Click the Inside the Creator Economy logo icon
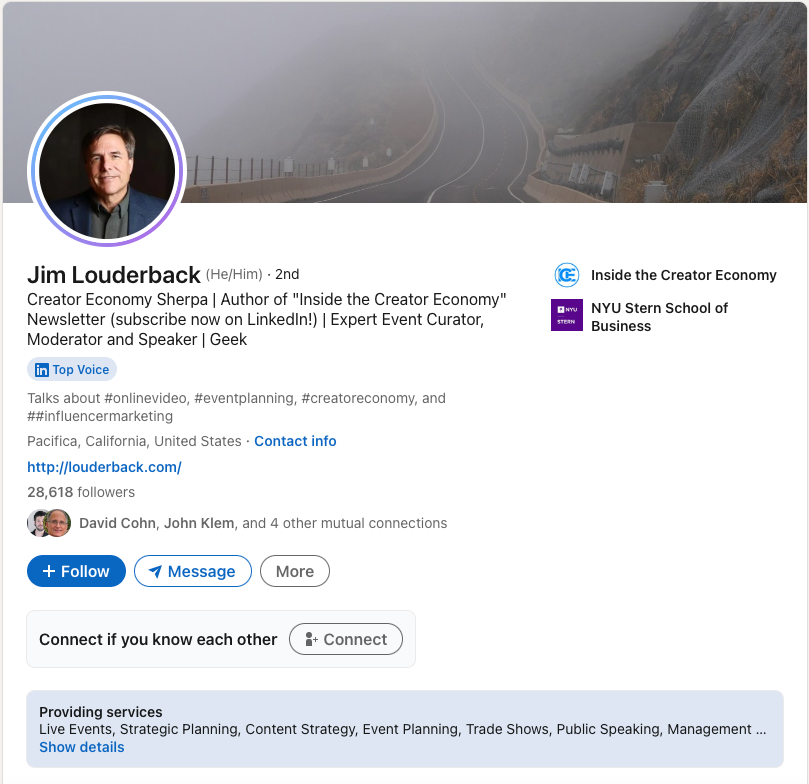The height and width of the screenshot is (784, 809). 567,275
